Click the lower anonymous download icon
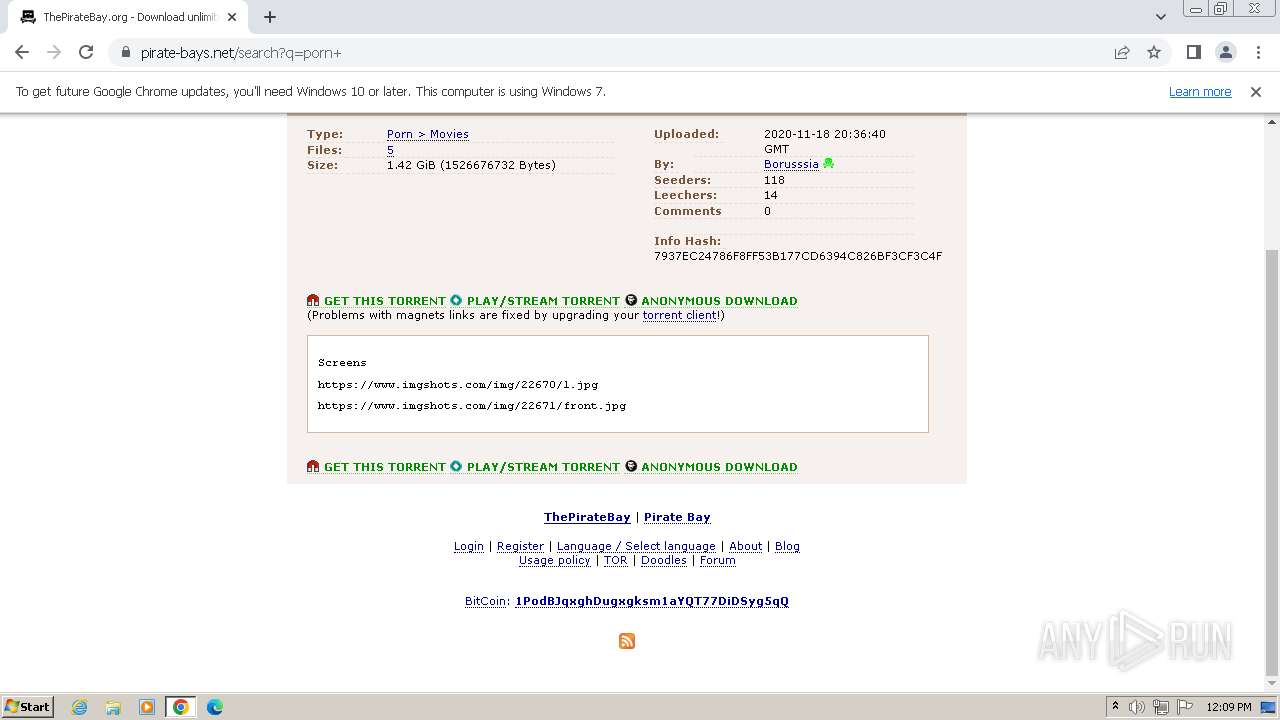The width and height of the screenshot is (1280, 720). (x=631, y=467)
